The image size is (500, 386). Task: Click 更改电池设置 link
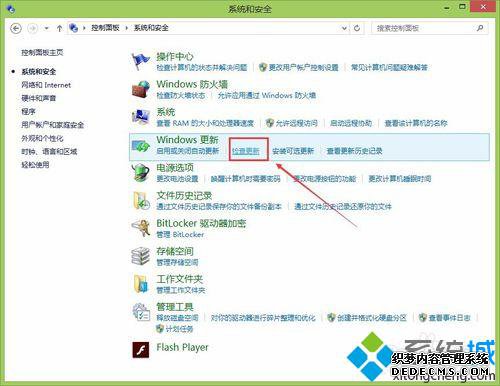point(177,179)
